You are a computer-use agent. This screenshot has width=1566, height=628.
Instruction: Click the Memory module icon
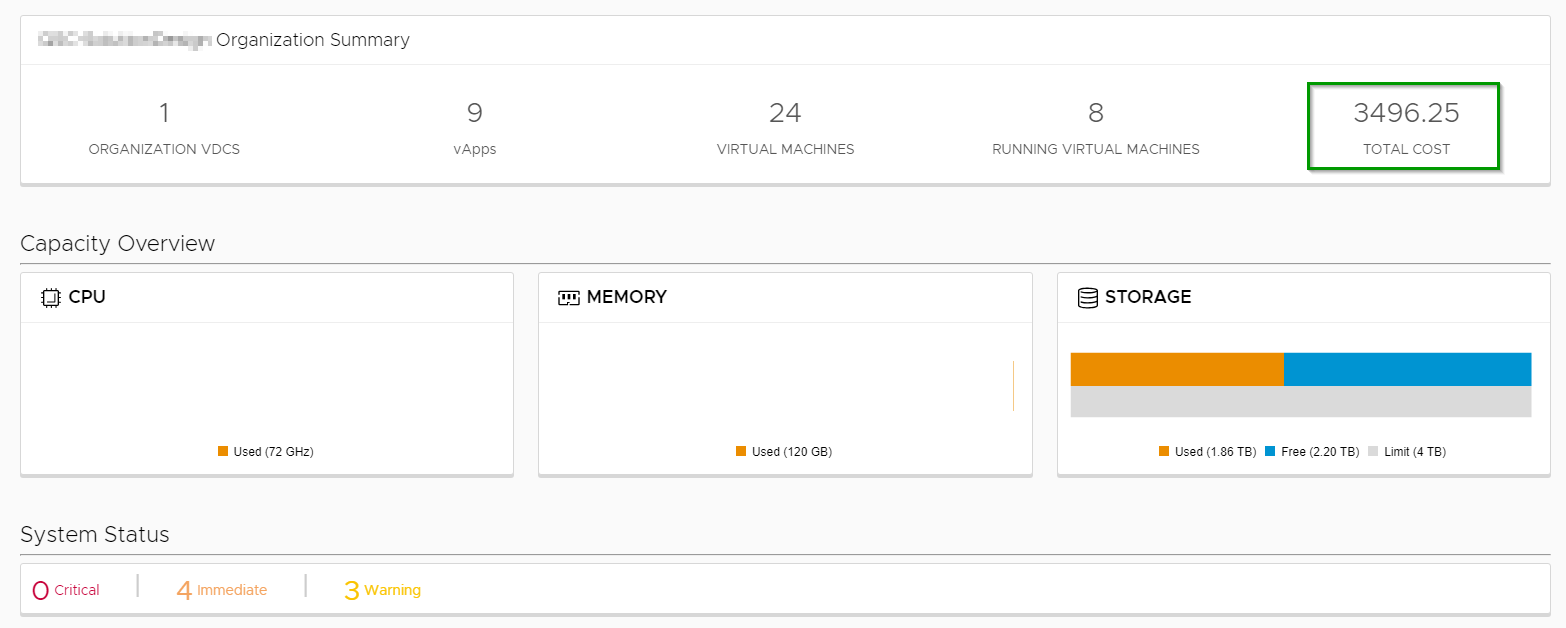coord(569,298)
